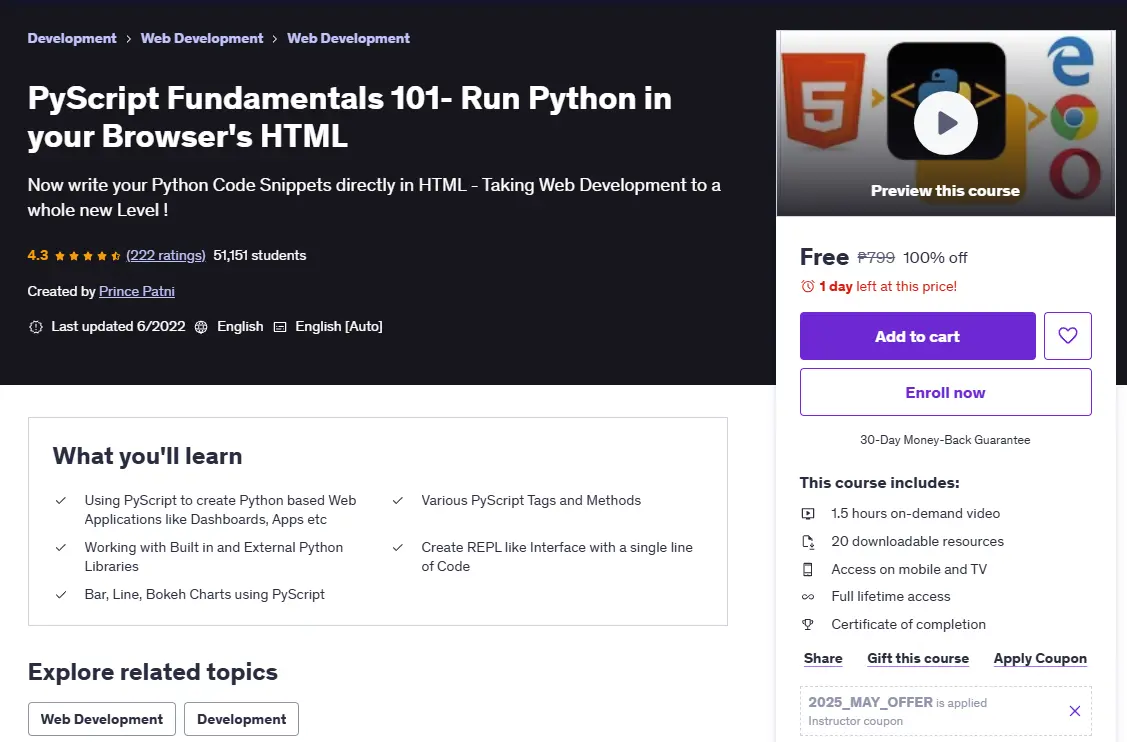Click the downloadable resources file icon
The width and height of the screenshot is (1127, 742).
[x=808, y=541]
